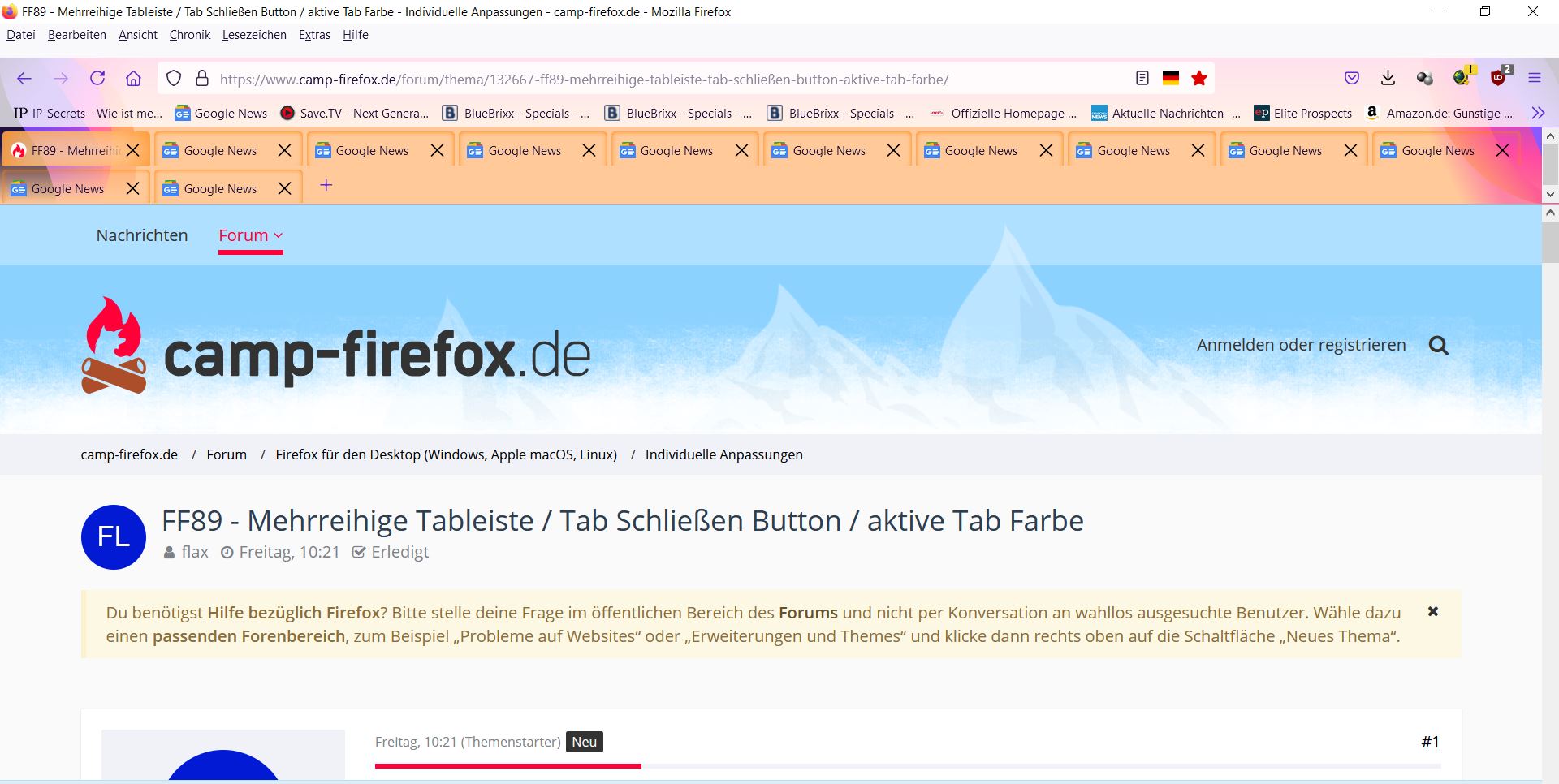Viewport: 1559px width, 784px height.
Task: Expand the Forum navigation dropdown
Action: tap(251, 235)
